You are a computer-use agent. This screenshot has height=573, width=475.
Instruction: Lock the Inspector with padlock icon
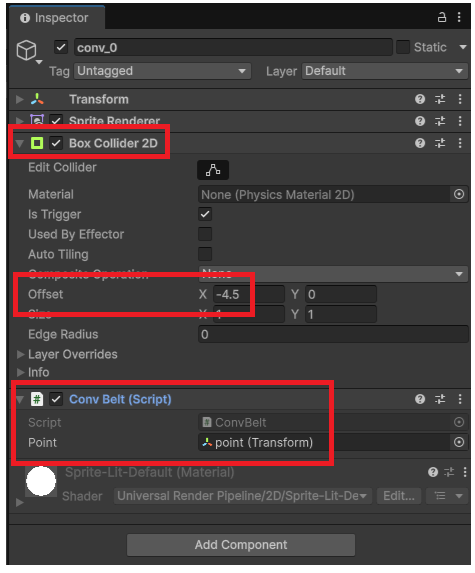(x=442, y=17)
